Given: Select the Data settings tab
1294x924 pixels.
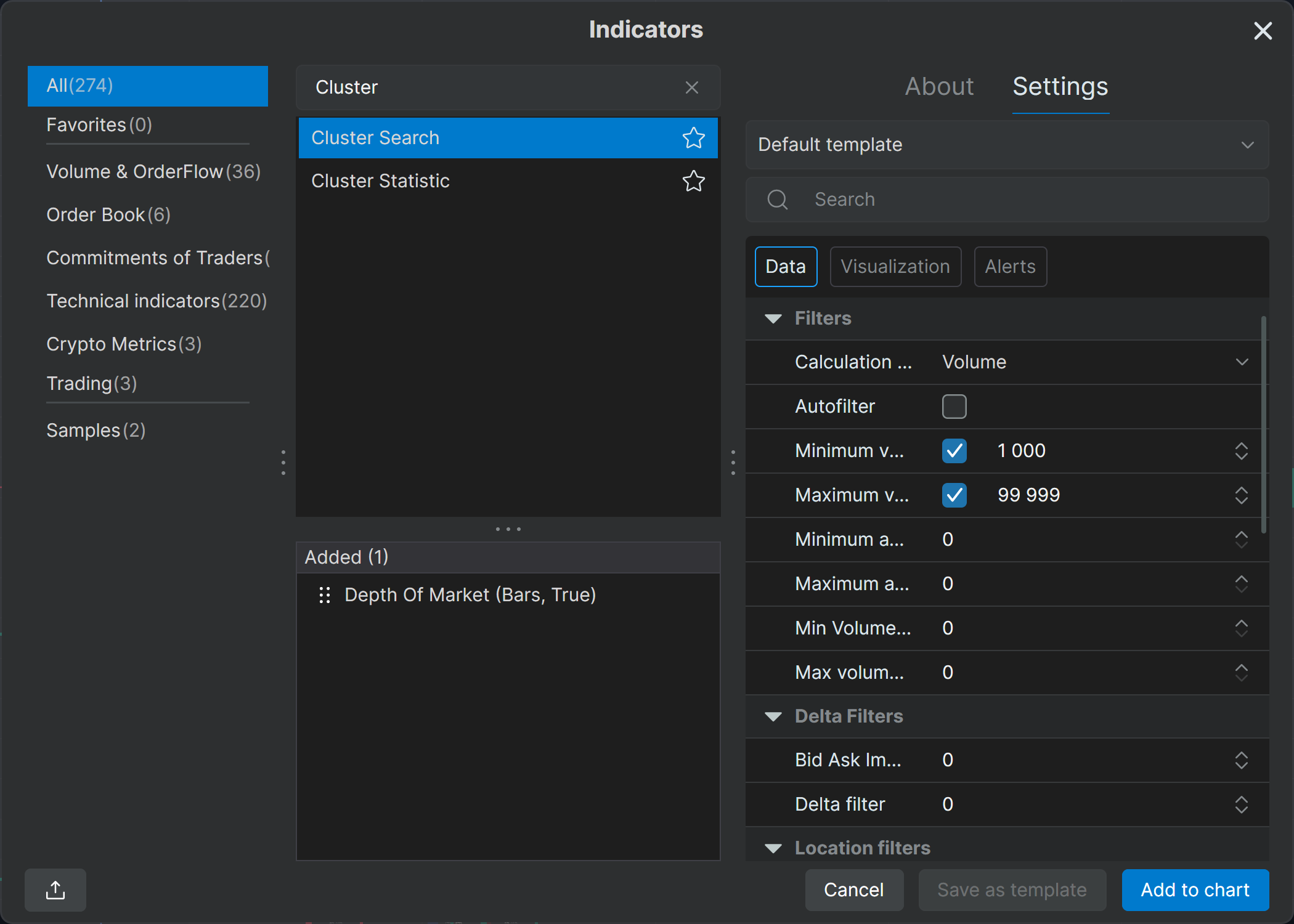Looking at the screenshot, I should (x=786, y=267).
